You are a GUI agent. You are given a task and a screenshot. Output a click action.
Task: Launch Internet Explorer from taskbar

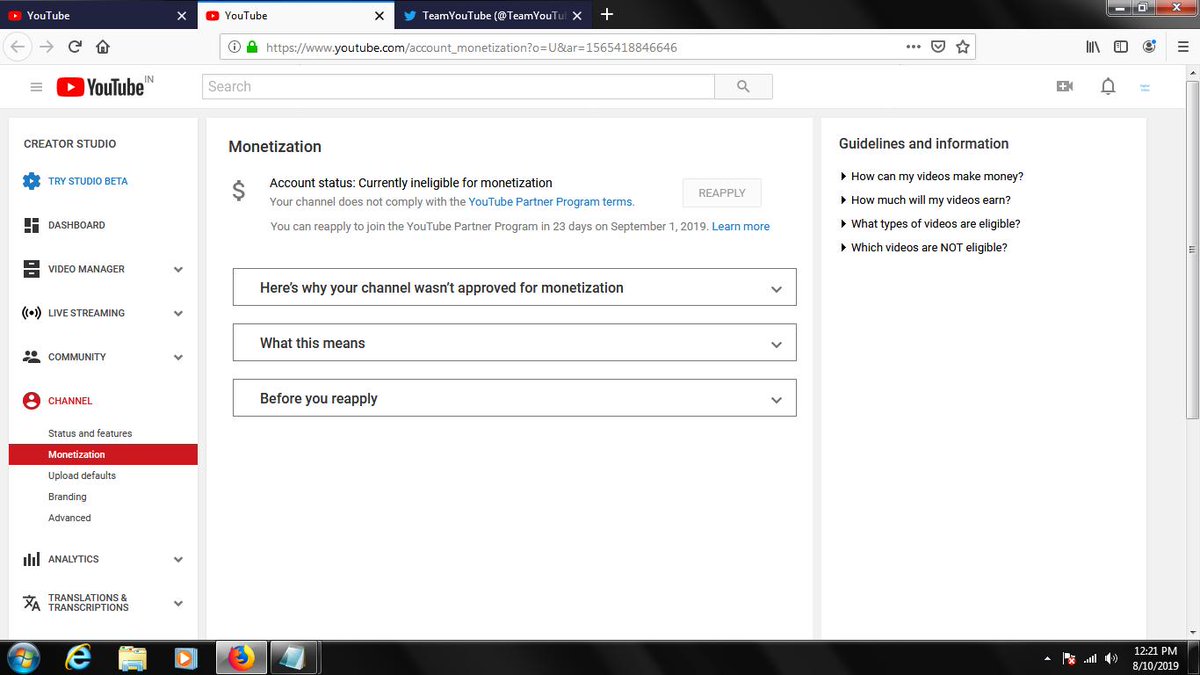point(78,658)
